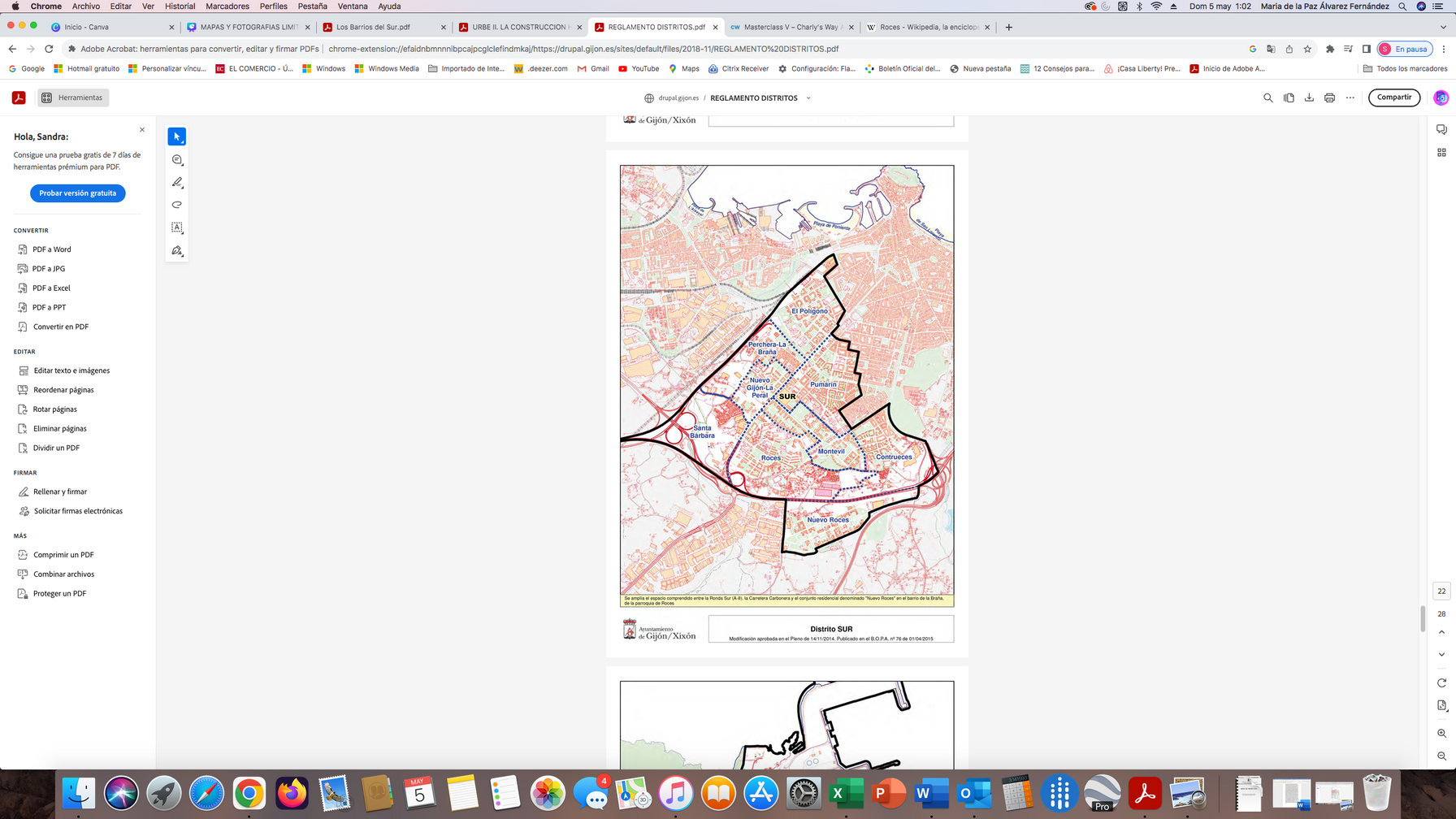1456x819 pixels.
Task: Go to next page with down chevron
Action: click(1441, 654)
